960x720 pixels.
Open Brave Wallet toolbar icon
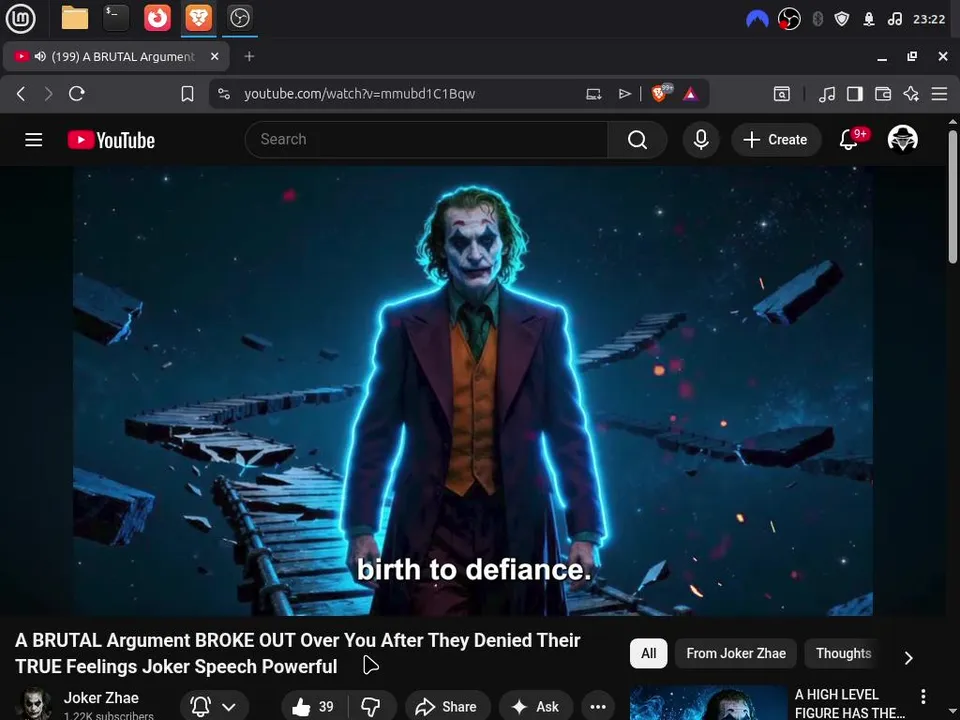tap(883, 94)
